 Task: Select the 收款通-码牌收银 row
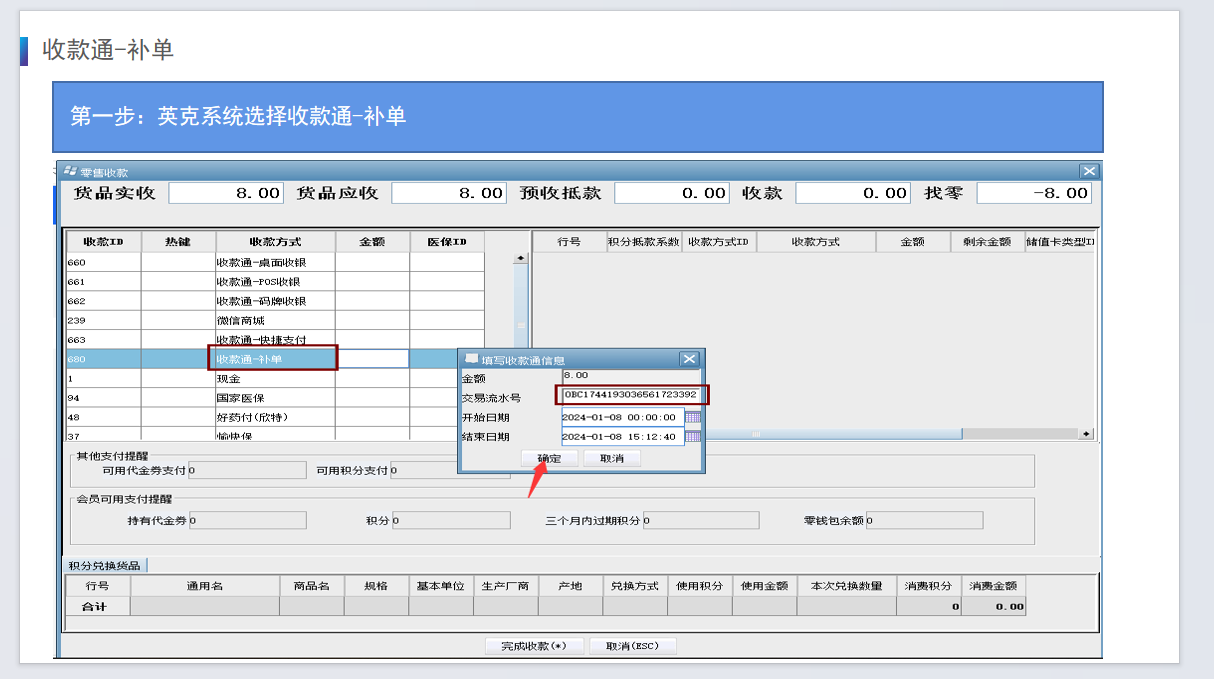pyautogui.click(x=275, y=301)
